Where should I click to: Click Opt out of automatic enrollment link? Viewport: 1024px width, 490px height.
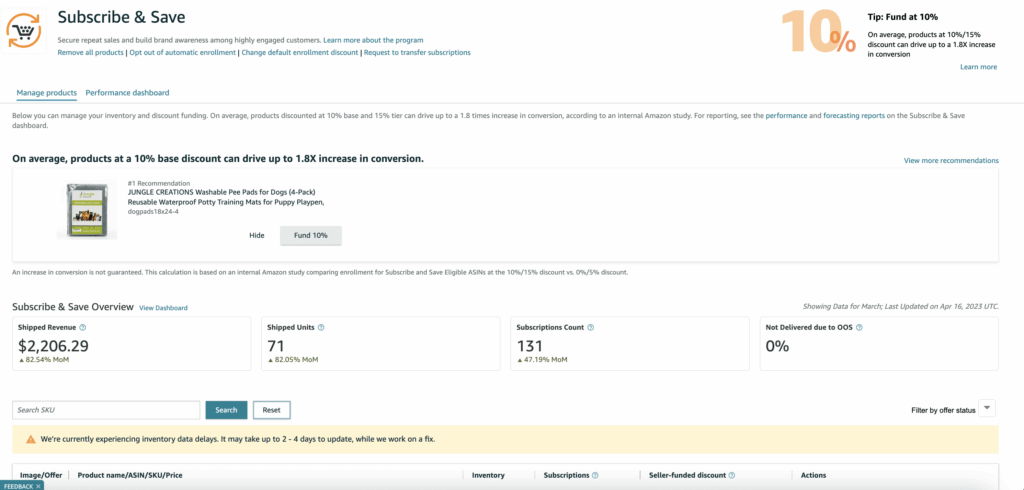182,52
